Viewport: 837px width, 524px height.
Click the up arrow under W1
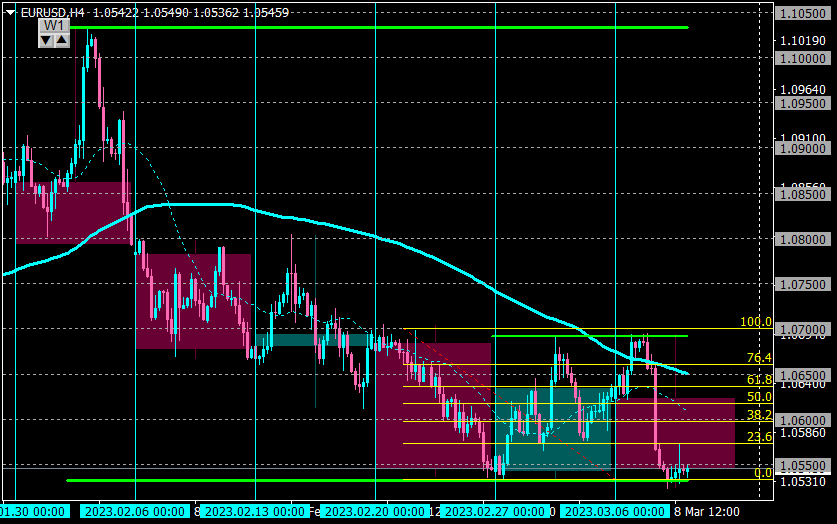tap(62, 40)
